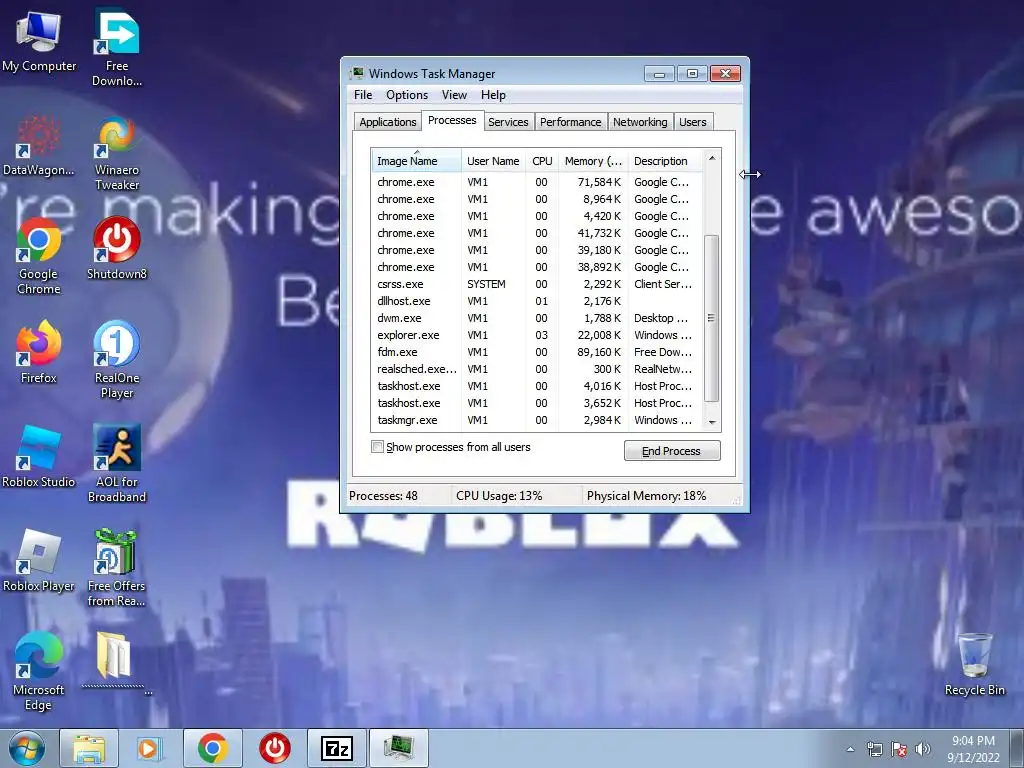Switch to the Applications tab

coord(387,122)
